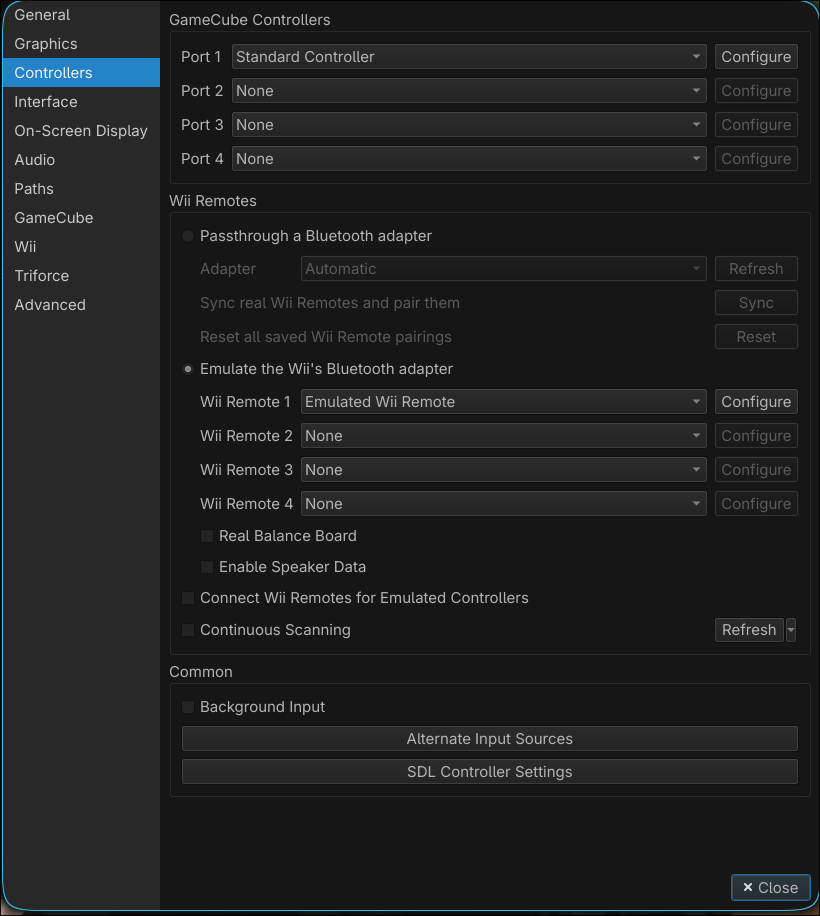
Task: Open Wii Remote 2 source dropdown
Action: (x=503, y=436)
